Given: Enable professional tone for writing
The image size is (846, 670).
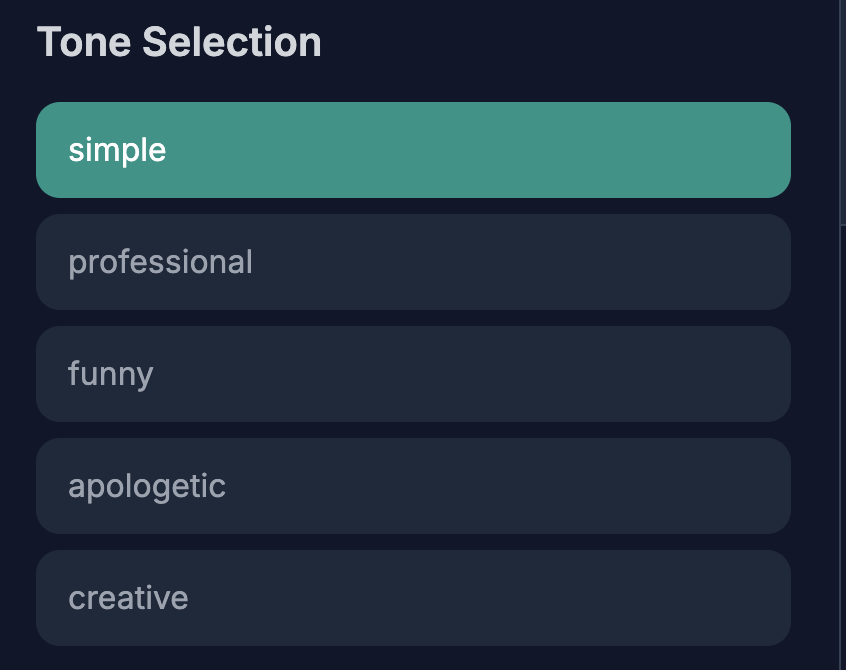Looking at the screenshot, I should pos(413,262).
